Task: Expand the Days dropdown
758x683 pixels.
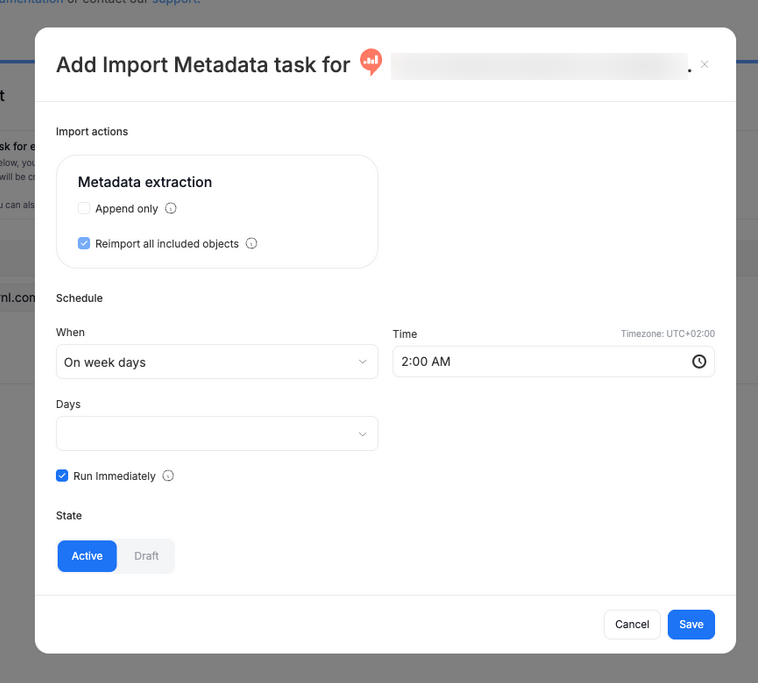Action: pos(217,434)
